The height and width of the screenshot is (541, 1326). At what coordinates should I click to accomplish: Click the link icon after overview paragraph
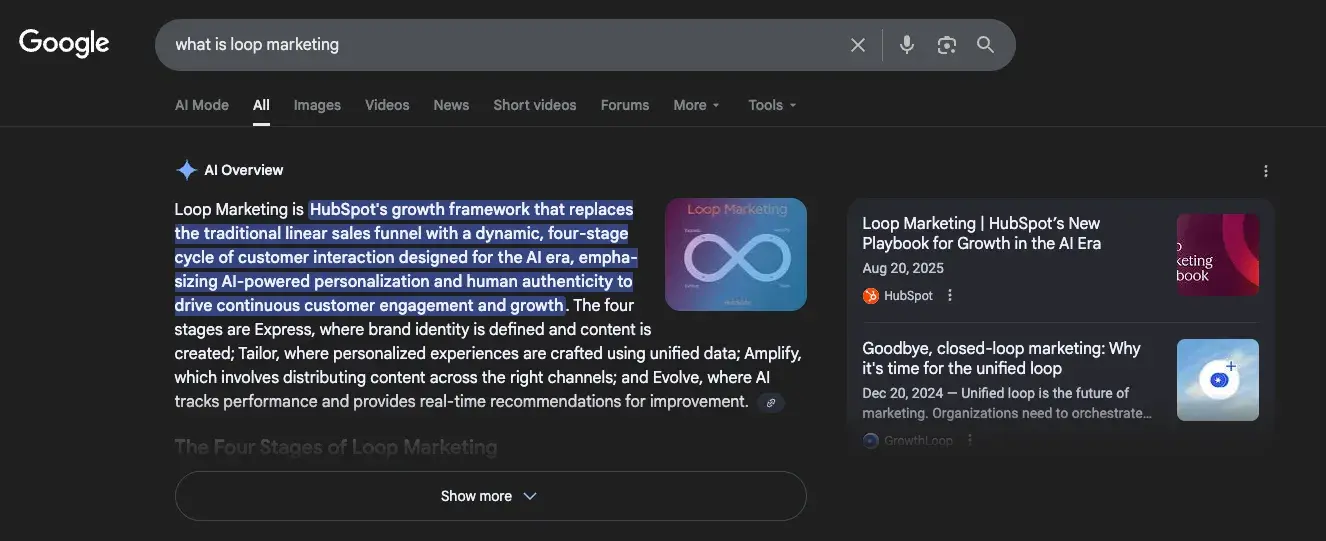click(x=770, y=402)
